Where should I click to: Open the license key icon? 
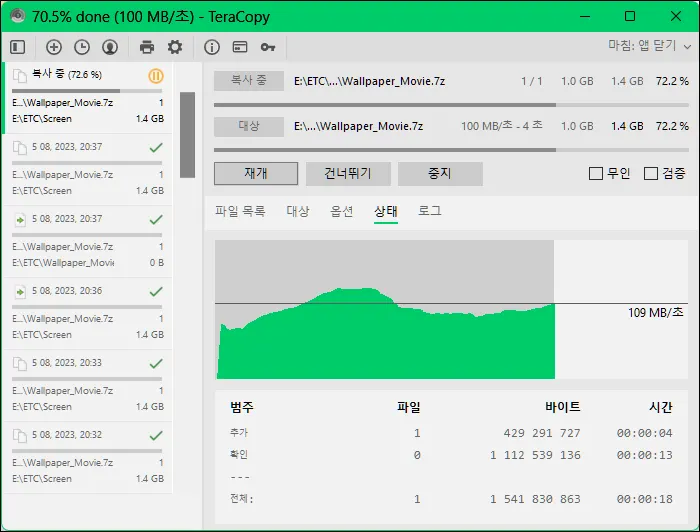click(268, 47)
